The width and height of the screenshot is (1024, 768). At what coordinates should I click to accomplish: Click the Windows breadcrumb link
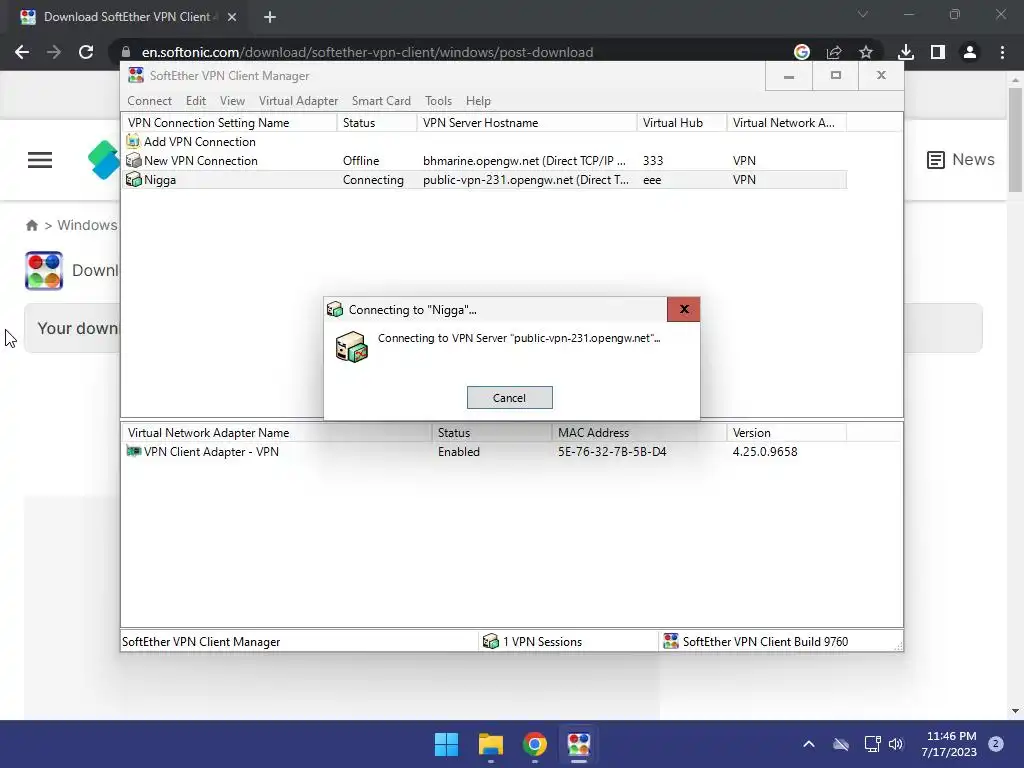tap(87, 225)
